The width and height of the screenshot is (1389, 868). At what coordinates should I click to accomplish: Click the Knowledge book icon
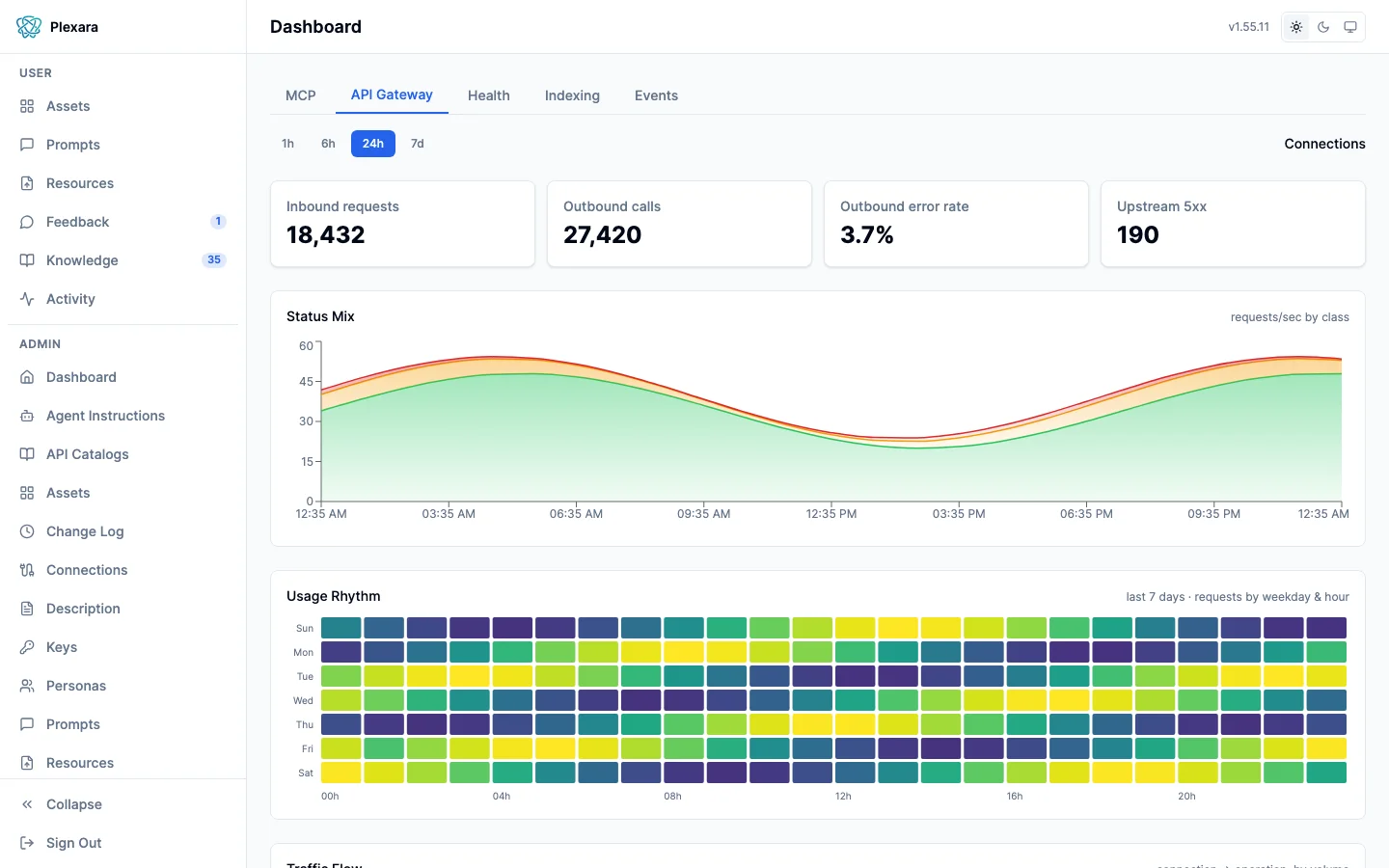[27, 260]
